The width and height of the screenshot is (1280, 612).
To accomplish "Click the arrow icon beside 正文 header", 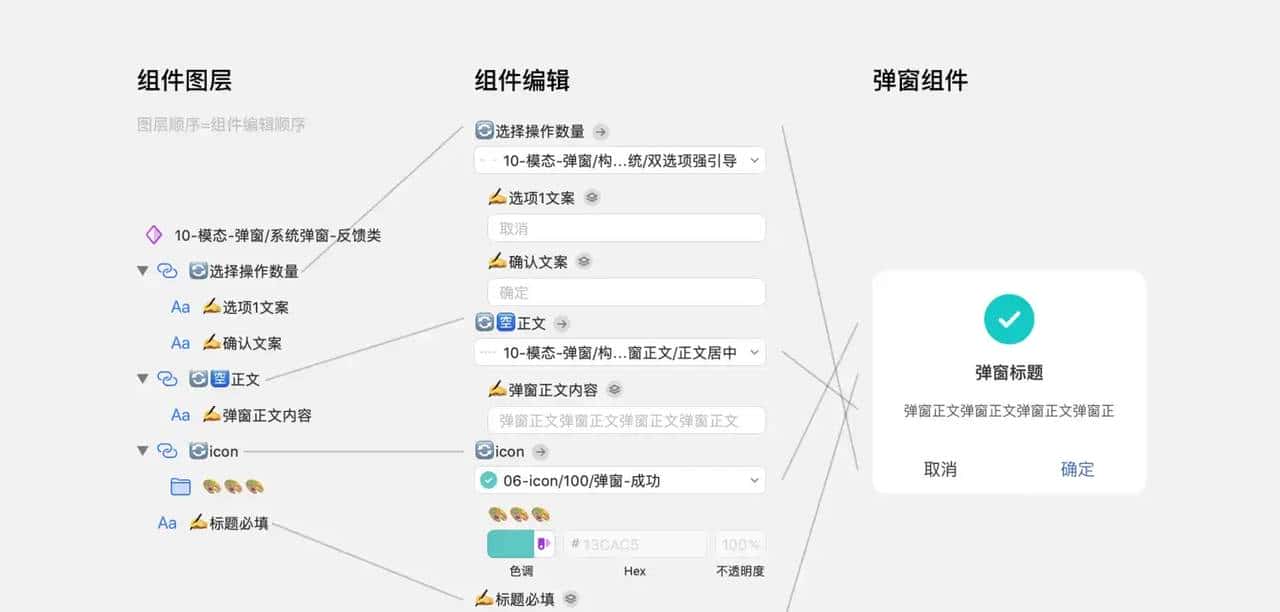I will 562,323.
